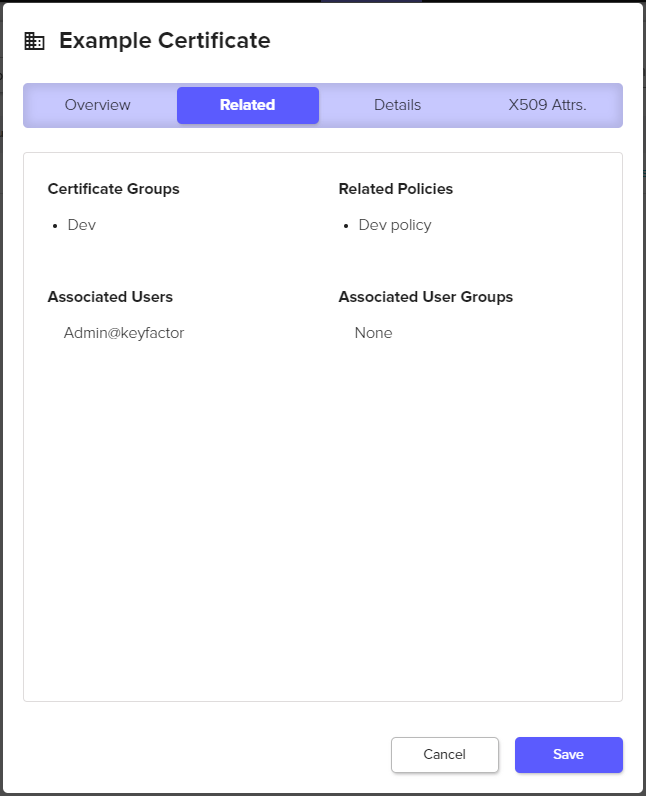Click the certificate grid icon beside the title
The width and height of the screenshot is (646, 796).
(35, 41)
